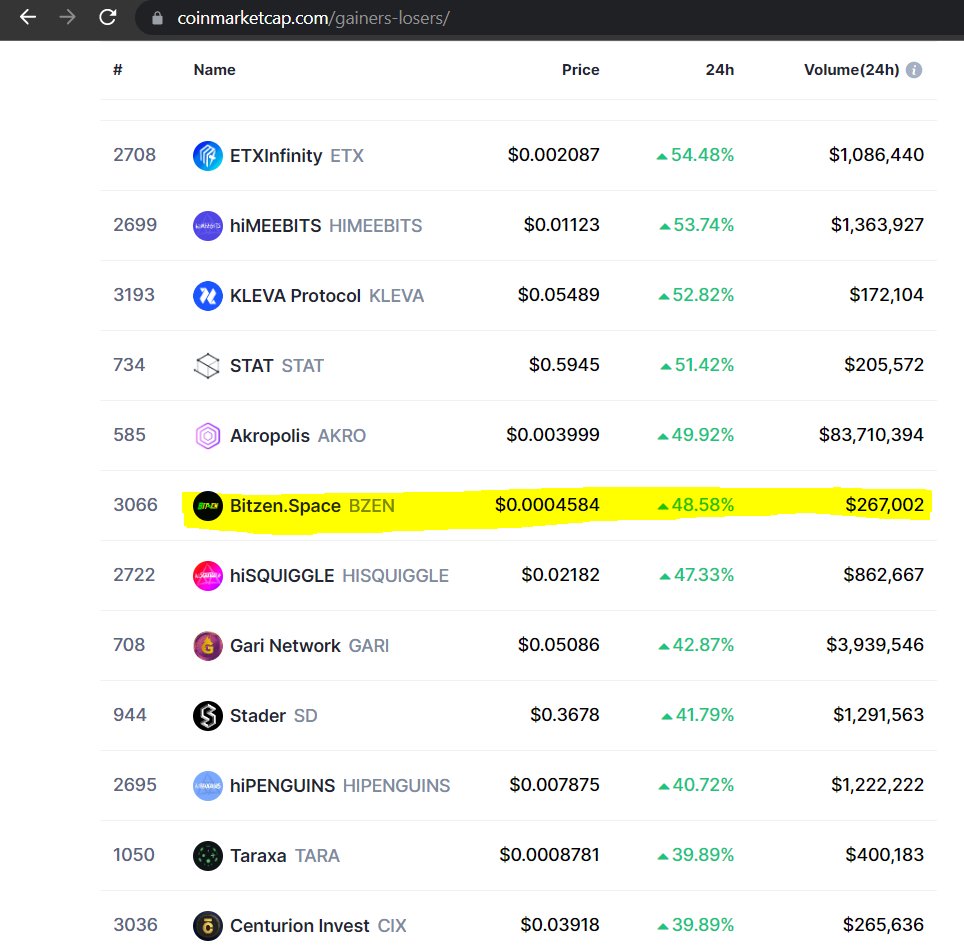
Task: Click the rank number 944
Action: pyautogui.click(x=130, y=715)
